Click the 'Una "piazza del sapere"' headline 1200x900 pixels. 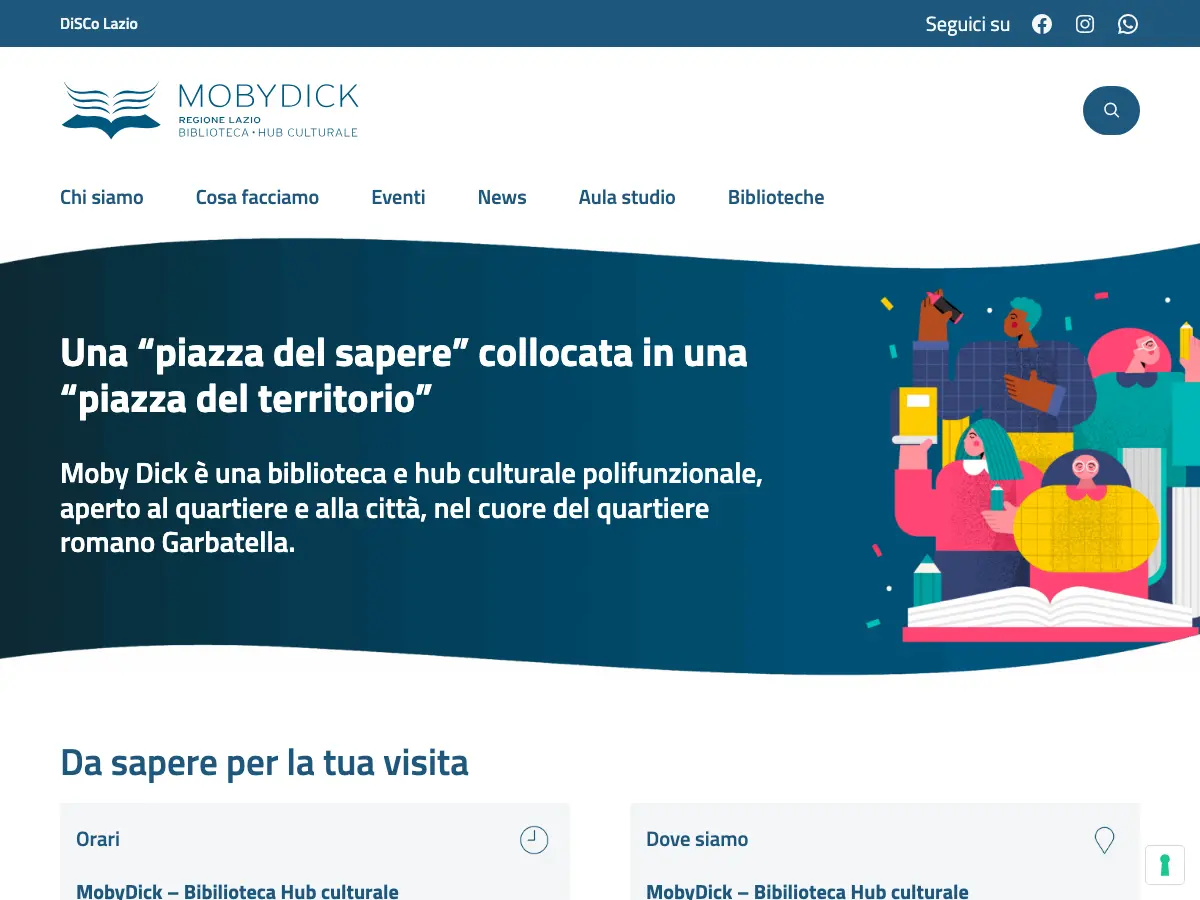coord(404,376)
